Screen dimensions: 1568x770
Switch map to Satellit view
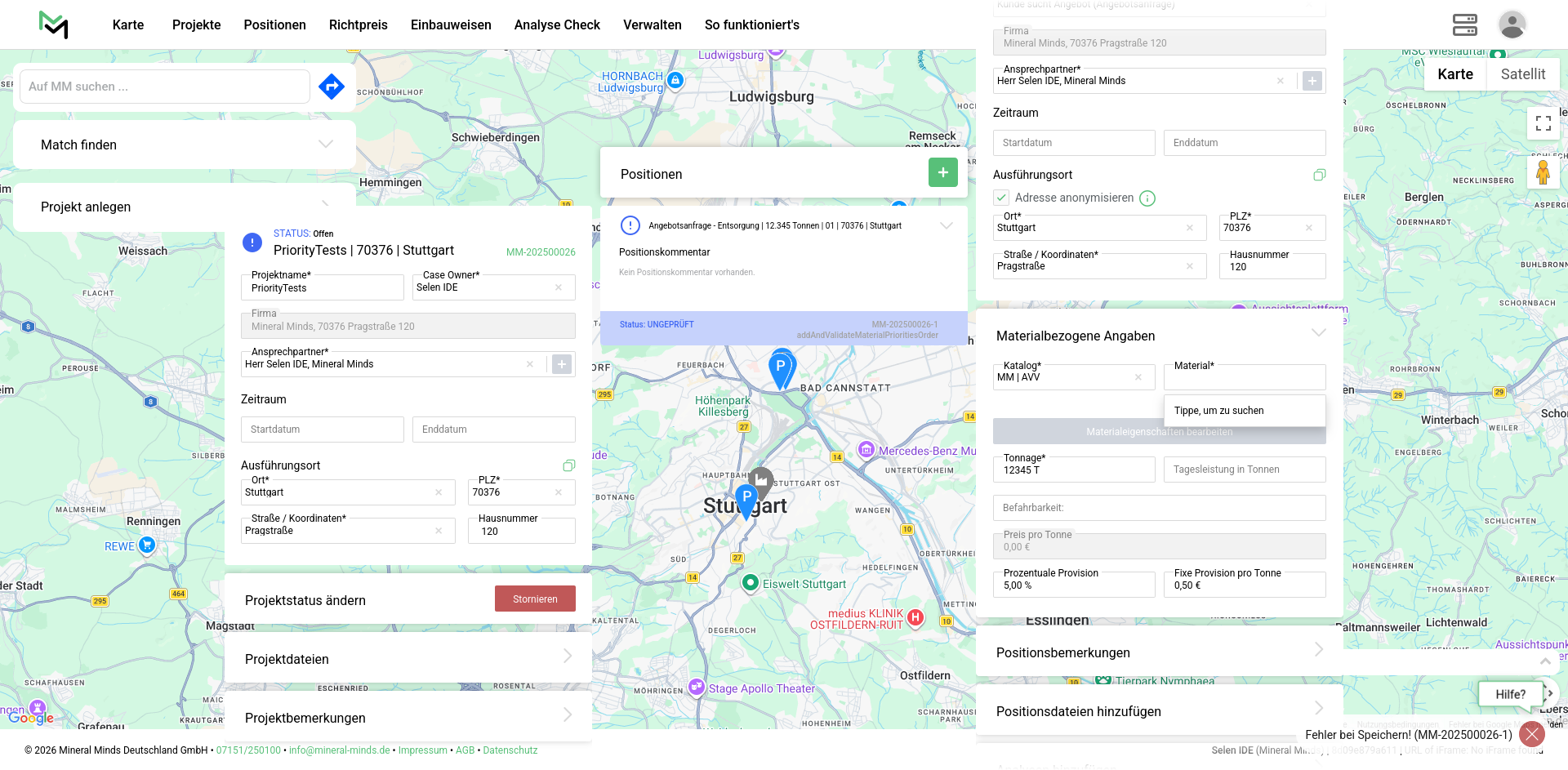coord(1522,74)
